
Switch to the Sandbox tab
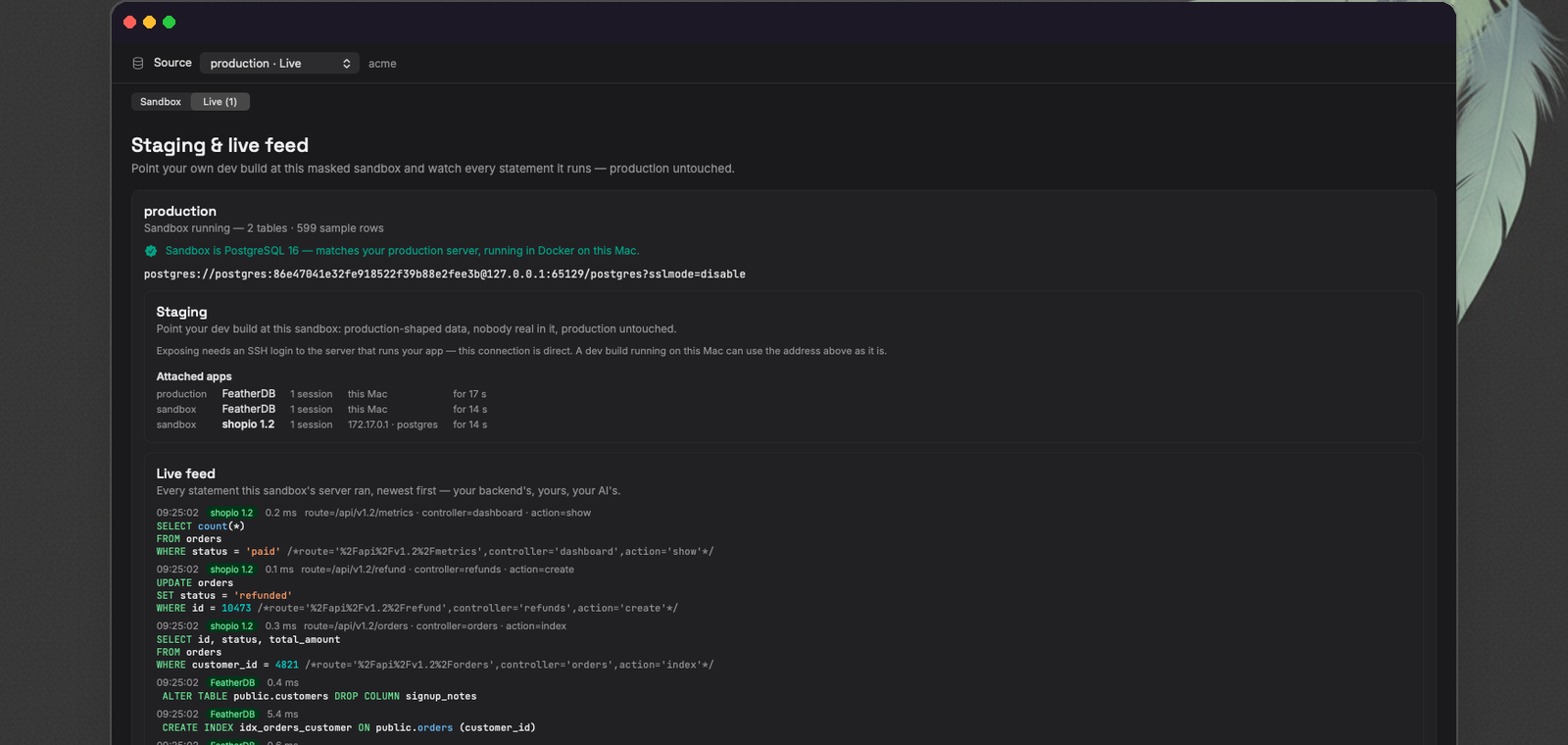pyautogui.click(x=161, y=102)
